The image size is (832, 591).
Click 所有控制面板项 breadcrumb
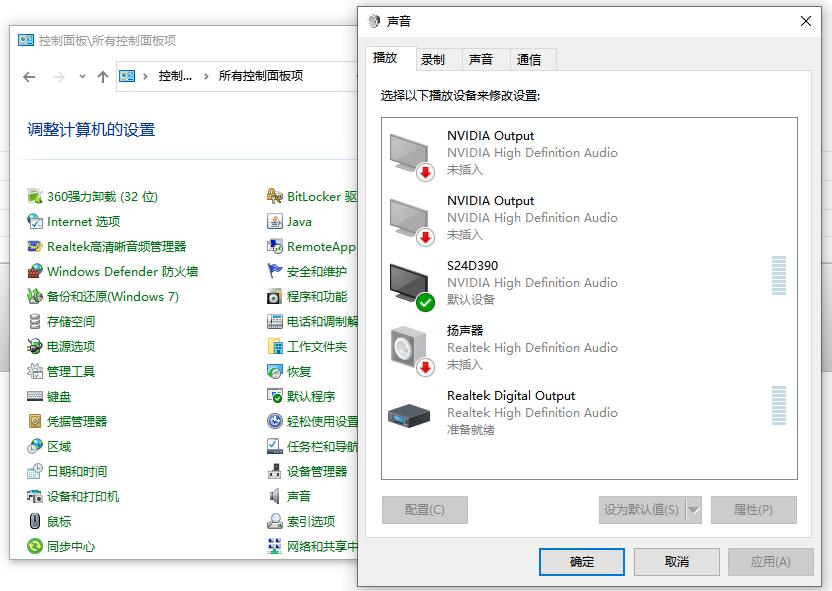(x=261, y=76)
